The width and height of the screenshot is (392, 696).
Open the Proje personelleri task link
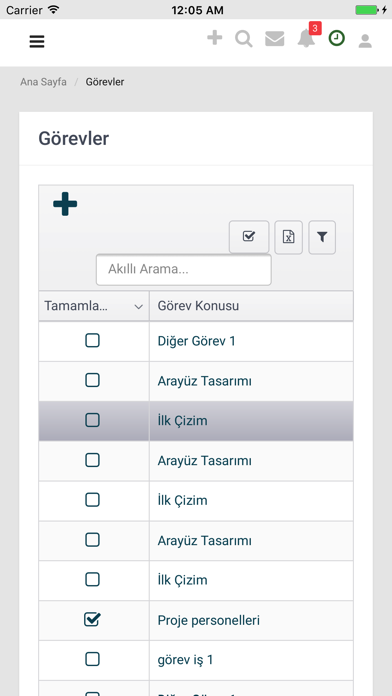pos(209,621)
